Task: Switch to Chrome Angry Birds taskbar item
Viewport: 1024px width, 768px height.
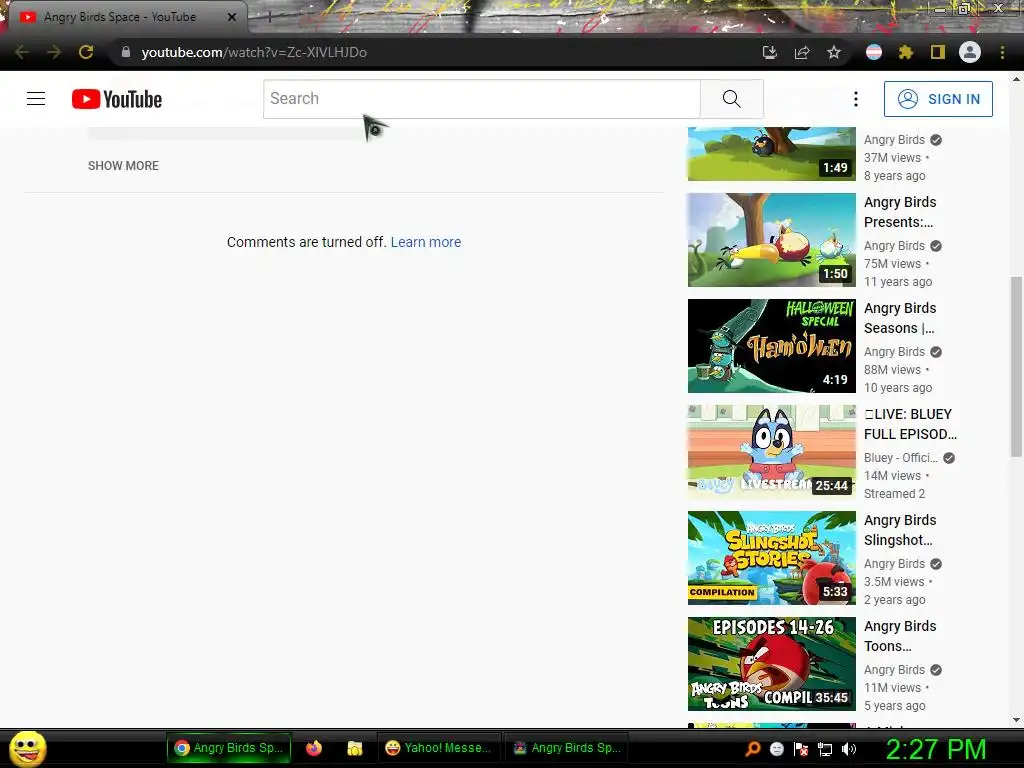Action: [x=229, y=748]
